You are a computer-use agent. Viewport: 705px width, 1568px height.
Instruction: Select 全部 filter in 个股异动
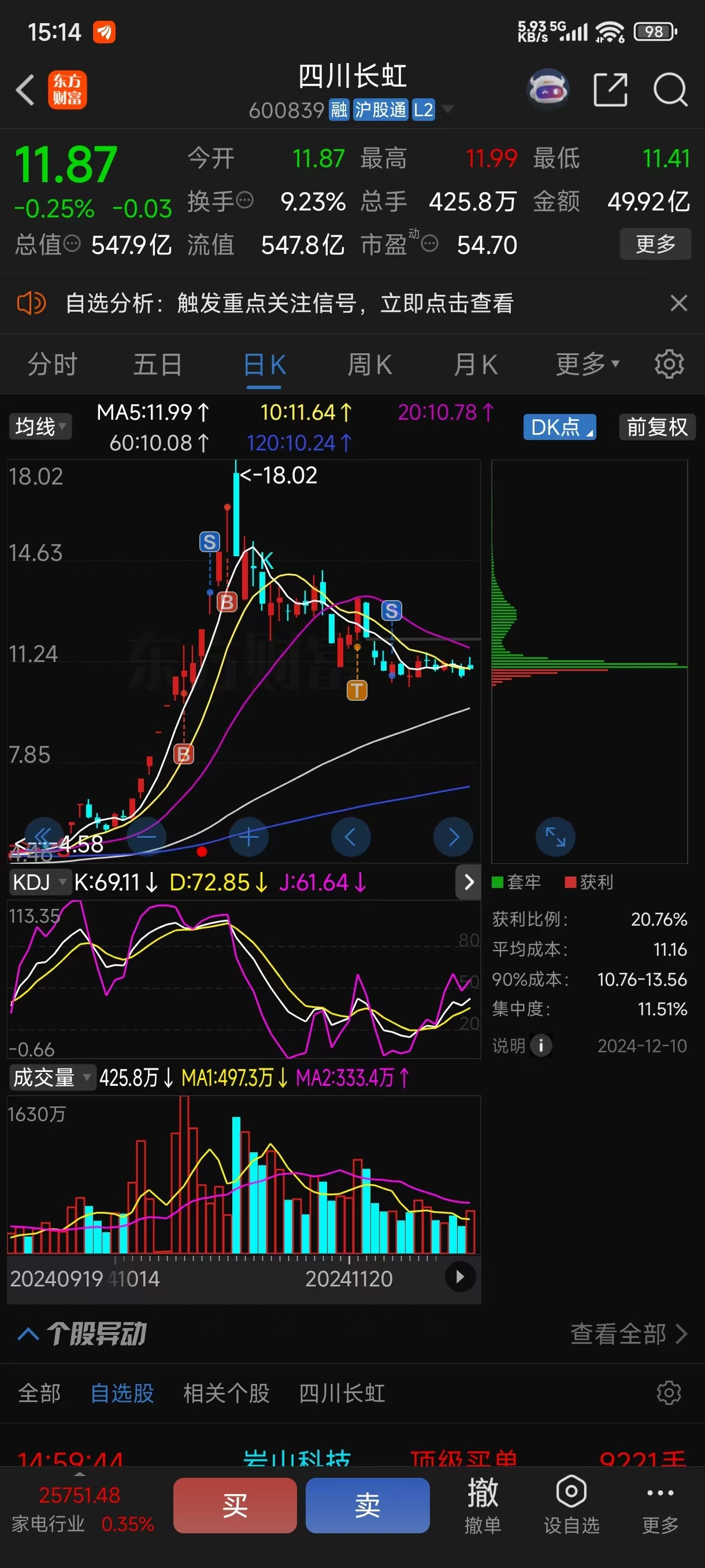[39, 1392]
